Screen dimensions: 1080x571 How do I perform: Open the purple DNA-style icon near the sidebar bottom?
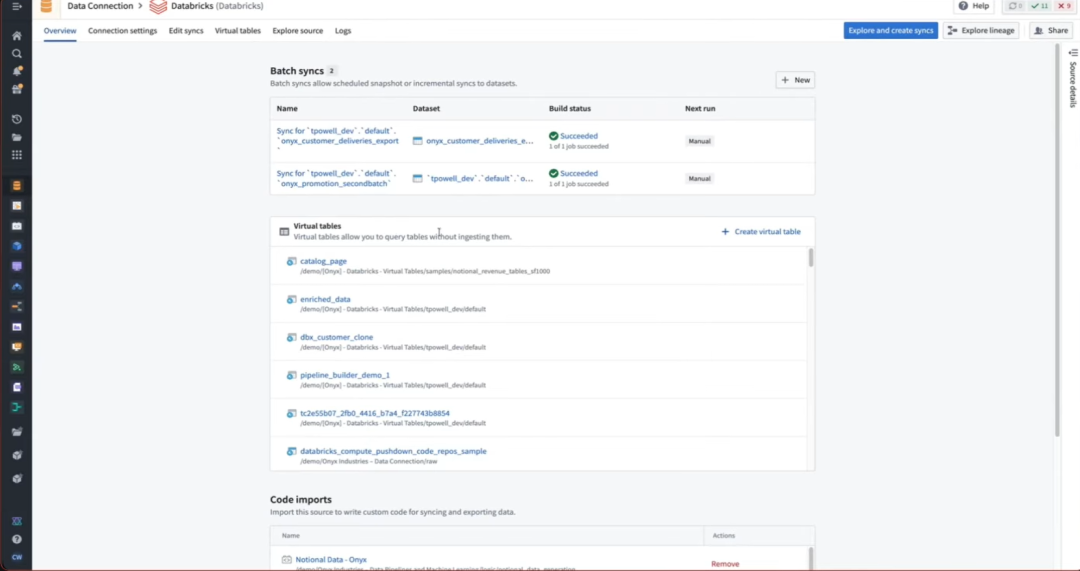(17, 521)
